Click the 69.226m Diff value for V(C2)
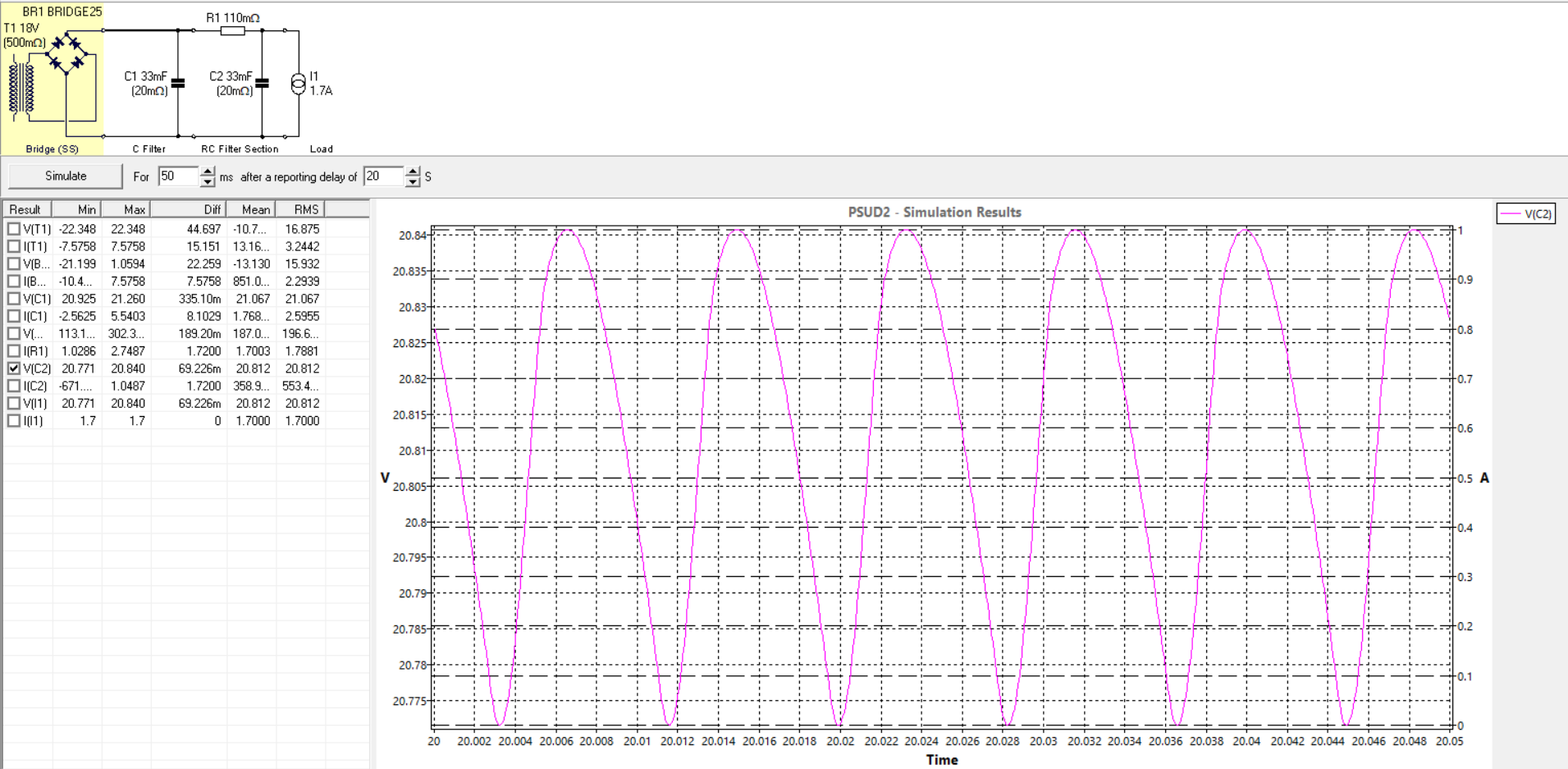1568x769 pixels. pos(199,368)
